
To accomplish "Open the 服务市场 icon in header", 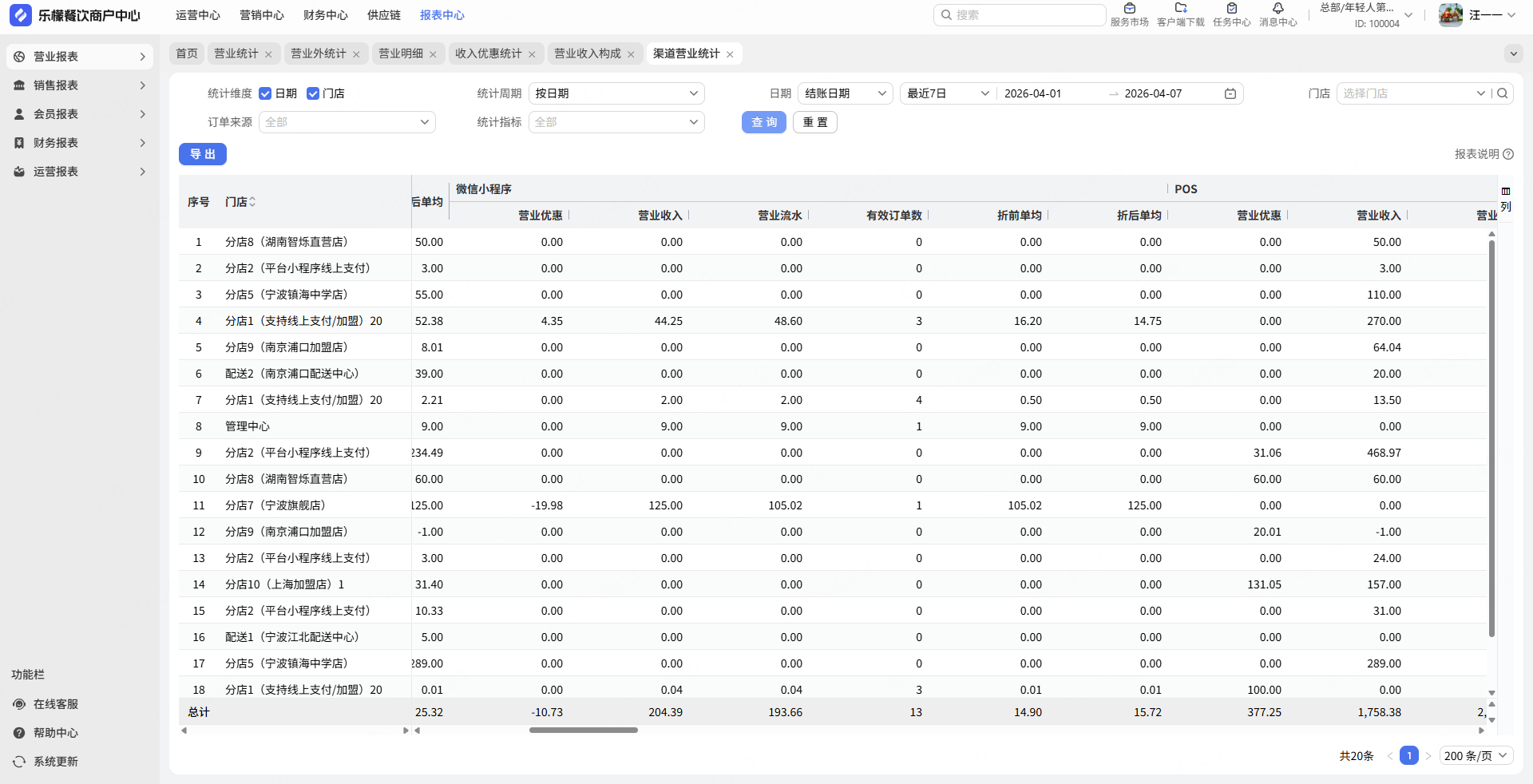I will tap(1129, 9).
